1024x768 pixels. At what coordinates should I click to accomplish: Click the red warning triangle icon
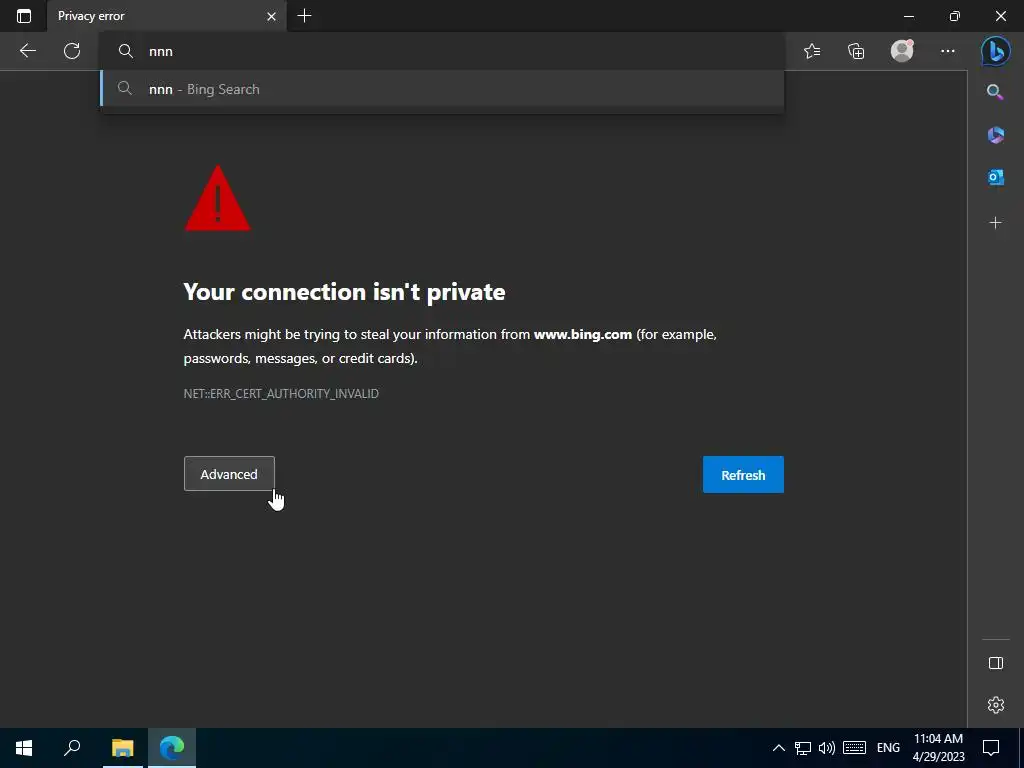tap(217, 198)
